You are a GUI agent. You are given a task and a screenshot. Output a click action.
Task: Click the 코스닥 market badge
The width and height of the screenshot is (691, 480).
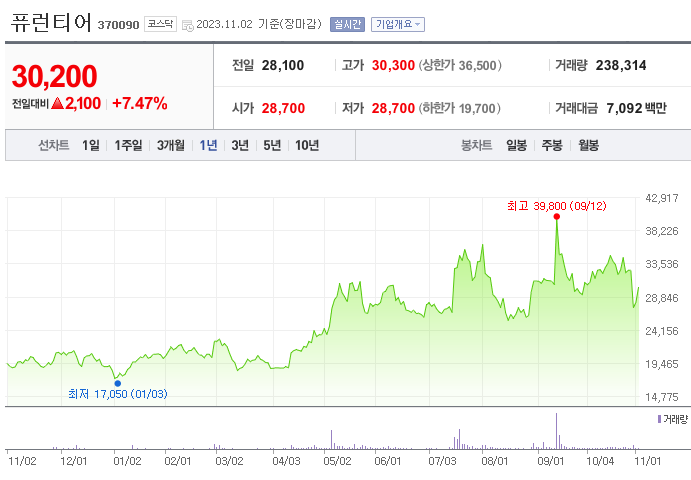click(160, 24)
